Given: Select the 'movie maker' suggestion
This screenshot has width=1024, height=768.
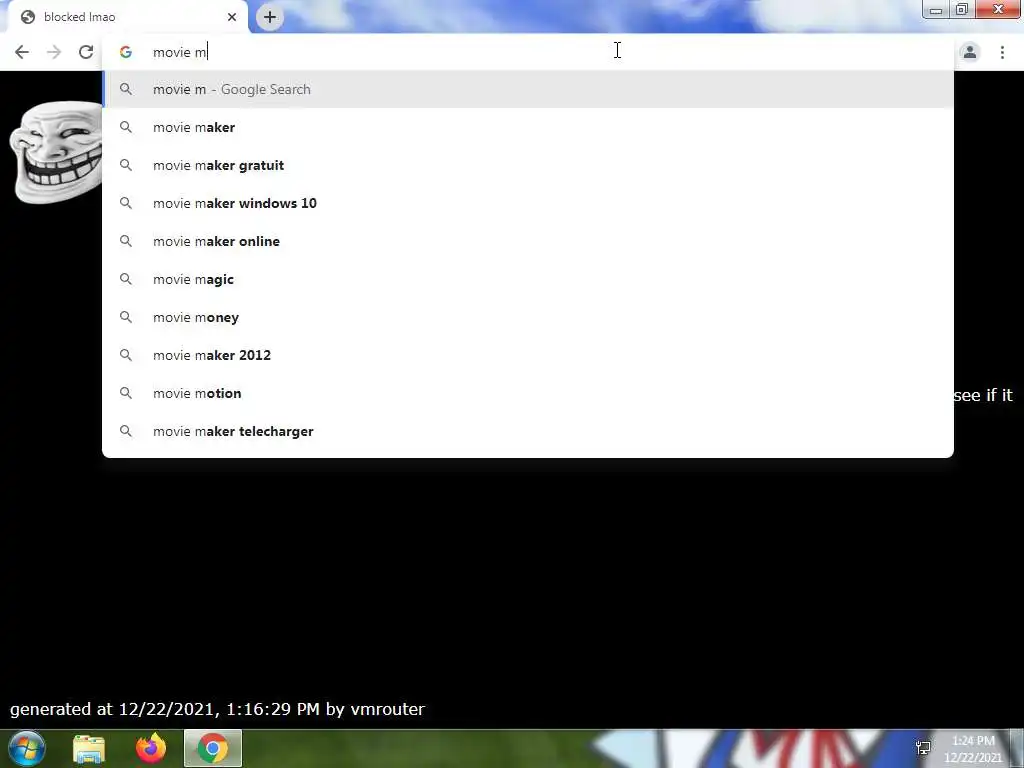Looking at the screenshot, I should [x=528, y=127].
